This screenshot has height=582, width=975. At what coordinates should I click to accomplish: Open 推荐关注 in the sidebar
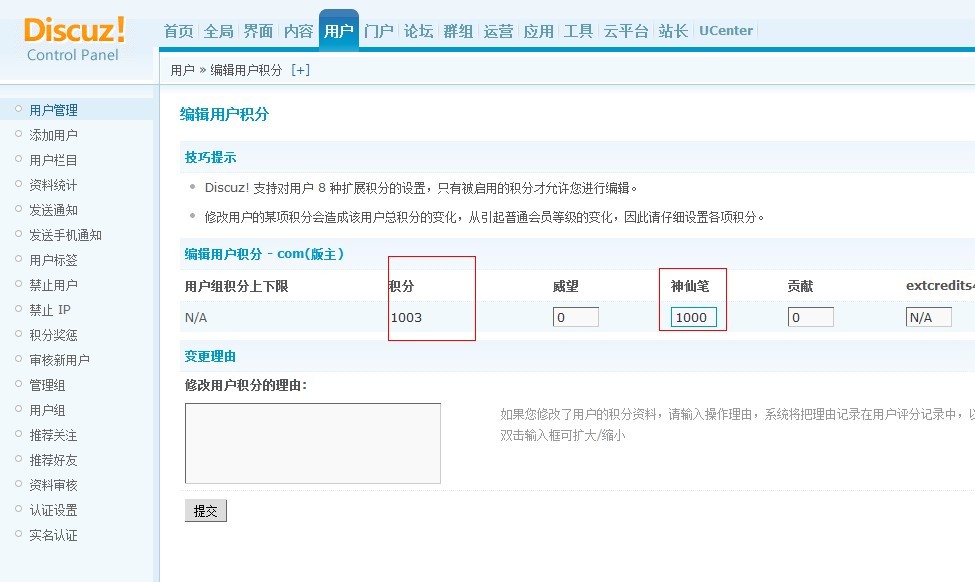(x=53, y=435)
